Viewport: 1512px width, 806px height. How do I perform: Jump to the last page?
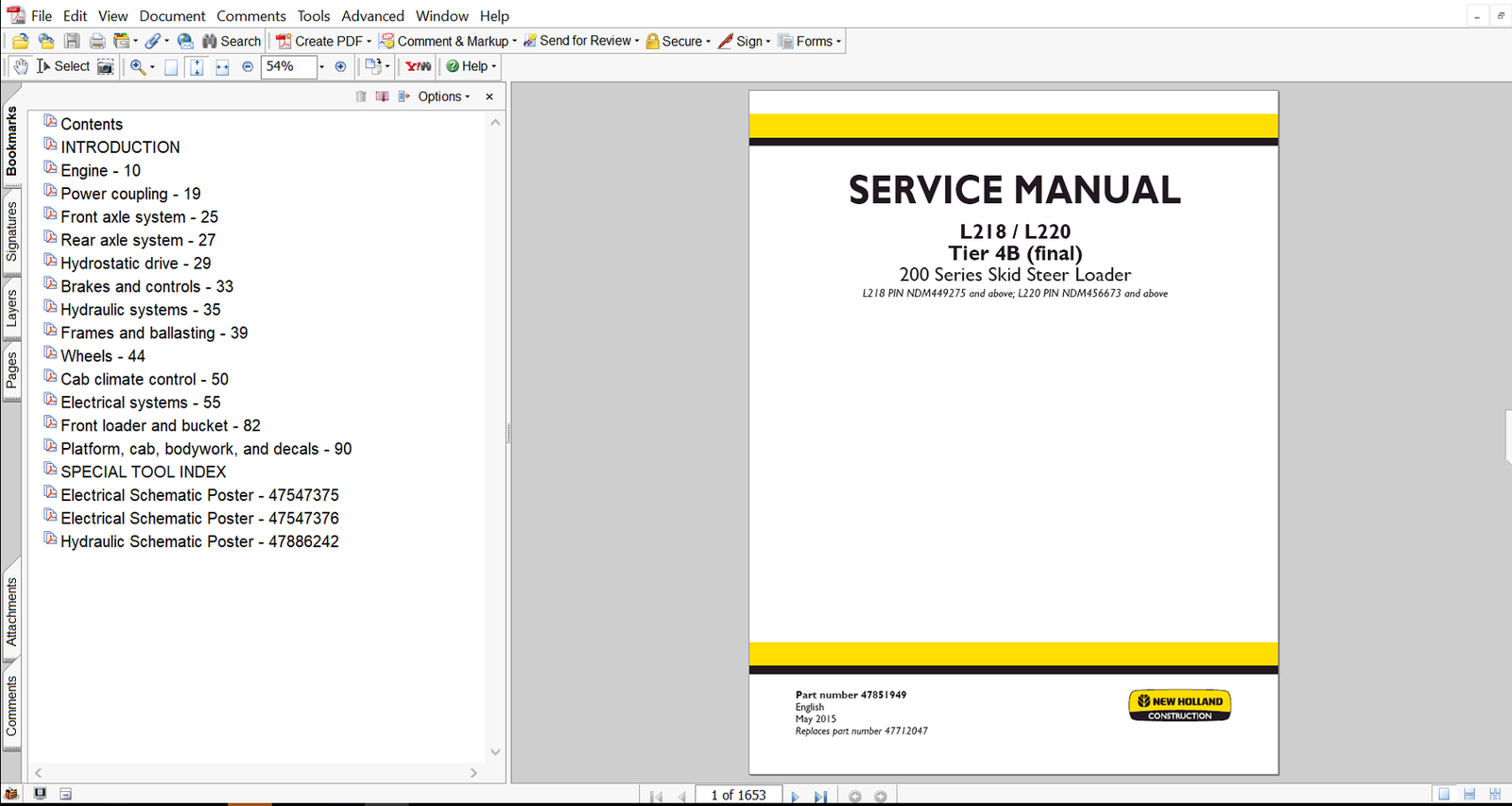(x=820, y=796)
